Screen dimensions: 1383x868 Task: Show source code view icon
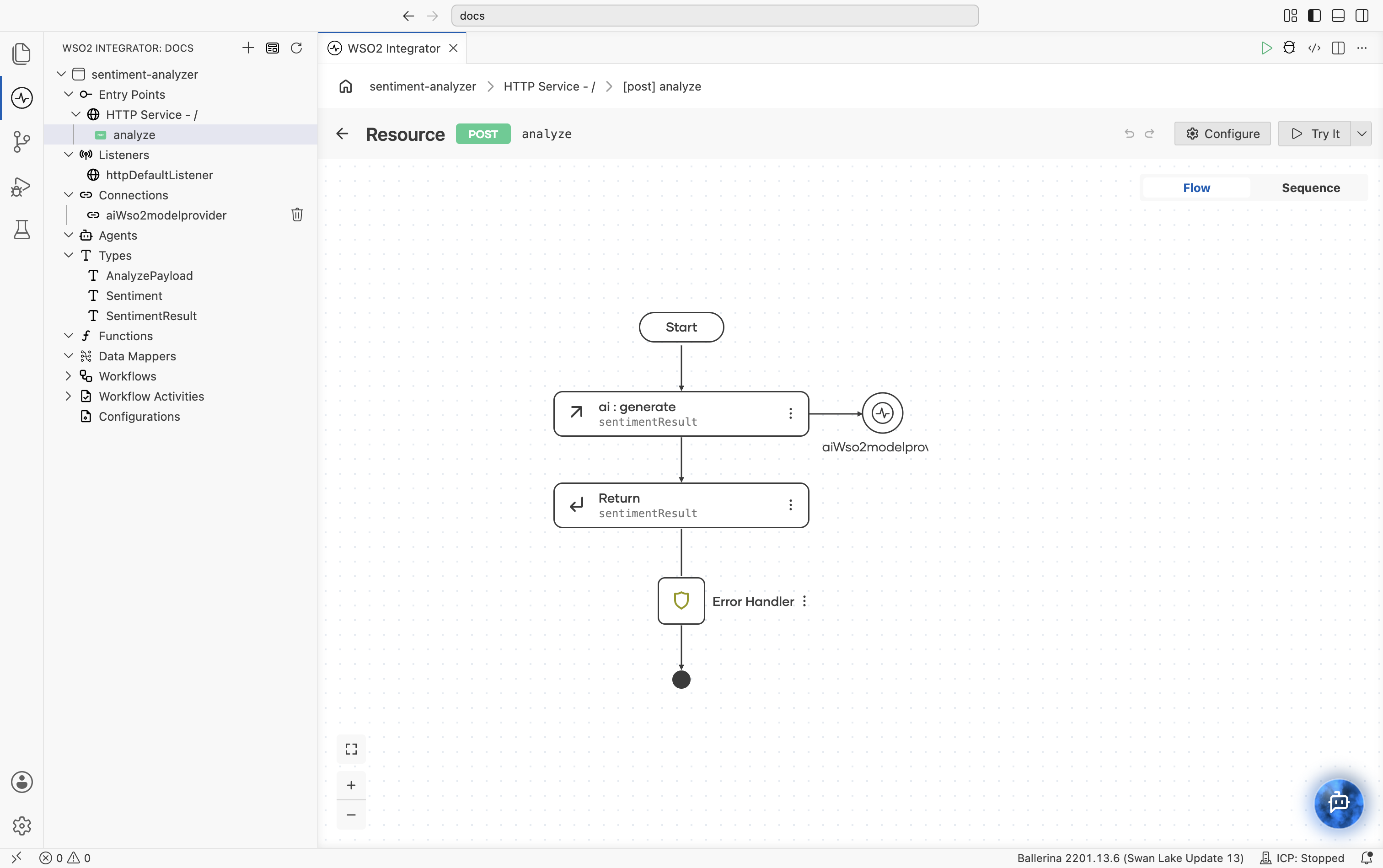(1314, 48)
